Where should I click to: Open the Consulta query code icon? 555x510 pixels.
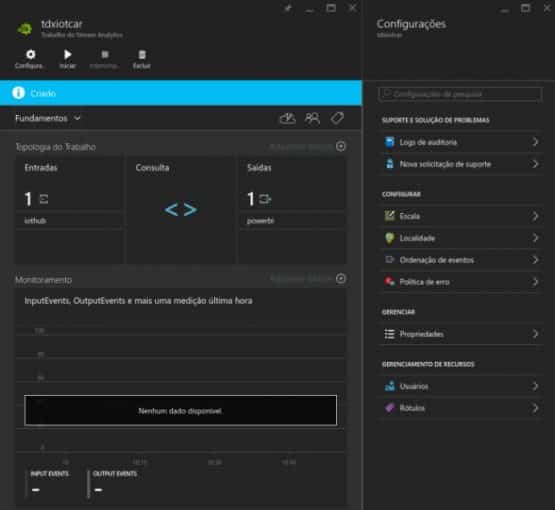pos(181,210)
